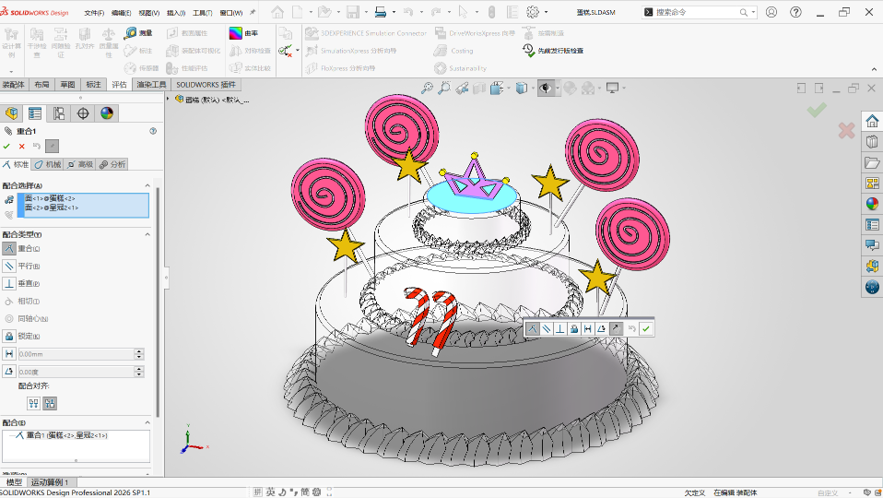Image resolution: width=883 pixels, height=498 pixels.
Task: Confirm mate with green checkmark in PropertyManager
Action: 7,146
